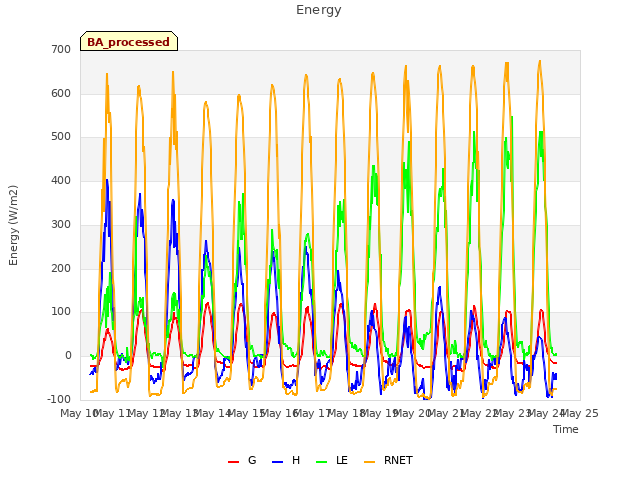Click the x-axis title 'Time'
This screenshot has width=640, height=480.
(x=566, y=429)
